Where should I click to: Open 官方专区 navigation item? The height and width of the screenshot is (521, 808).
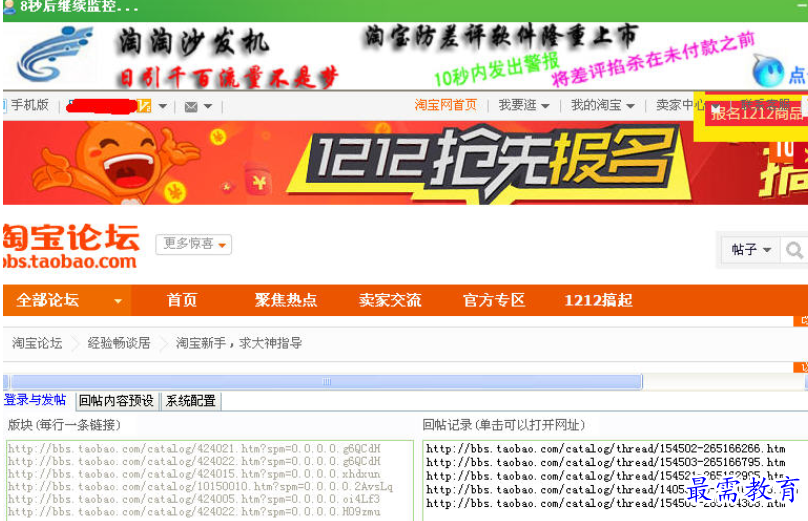click(494, 300)
